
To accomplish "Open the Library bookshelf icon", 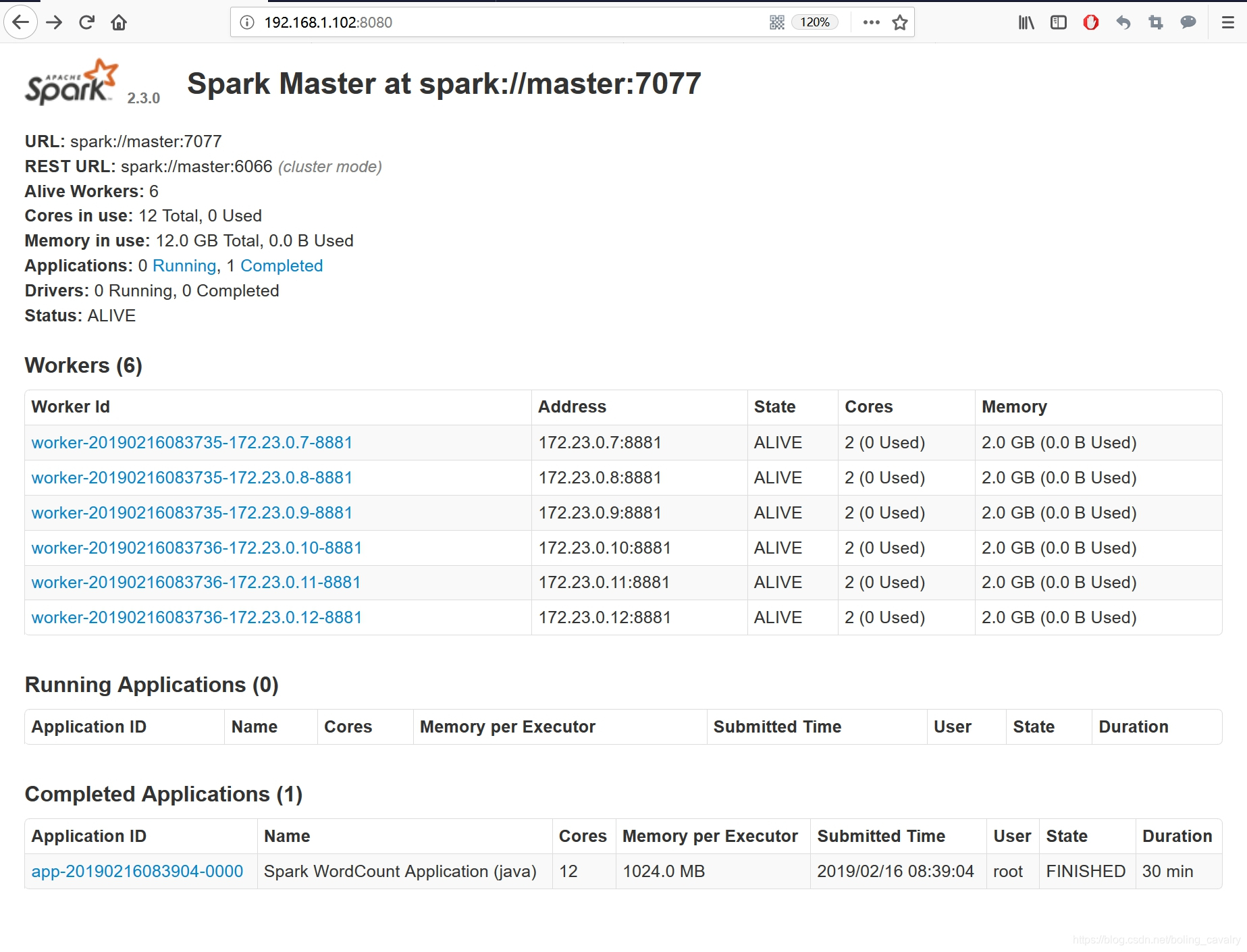I will [1026, 22].
